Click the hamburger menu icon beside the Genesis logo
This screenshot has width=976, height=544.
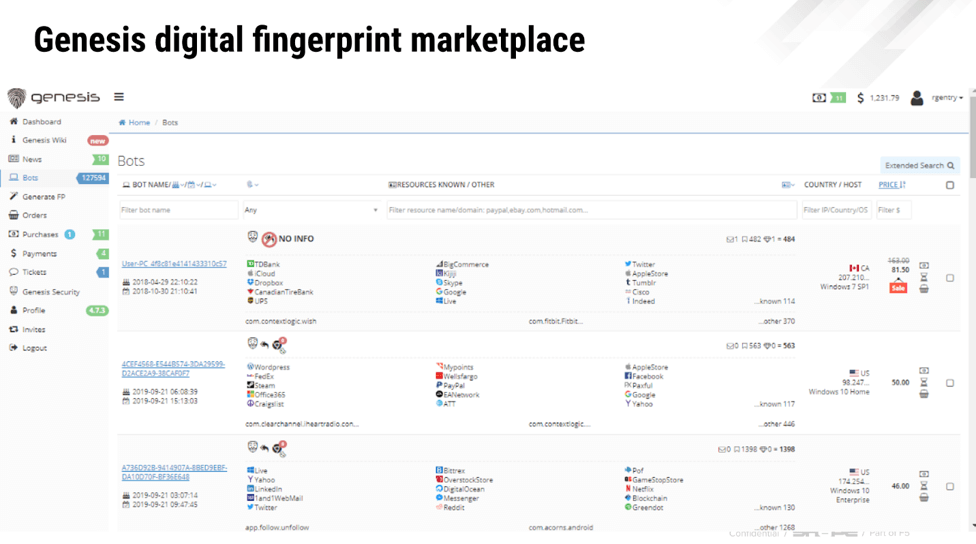pyautogui.click(x=119, y=97)
